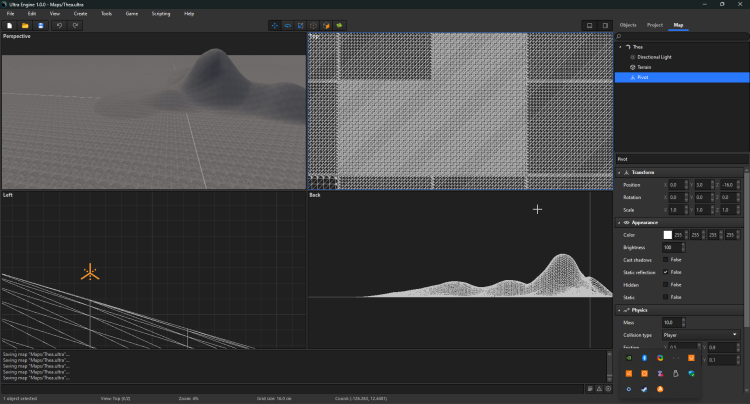Select Directional Light in scene tree
The height and width of the screenshot is (404, 750).
coord(652,57)
